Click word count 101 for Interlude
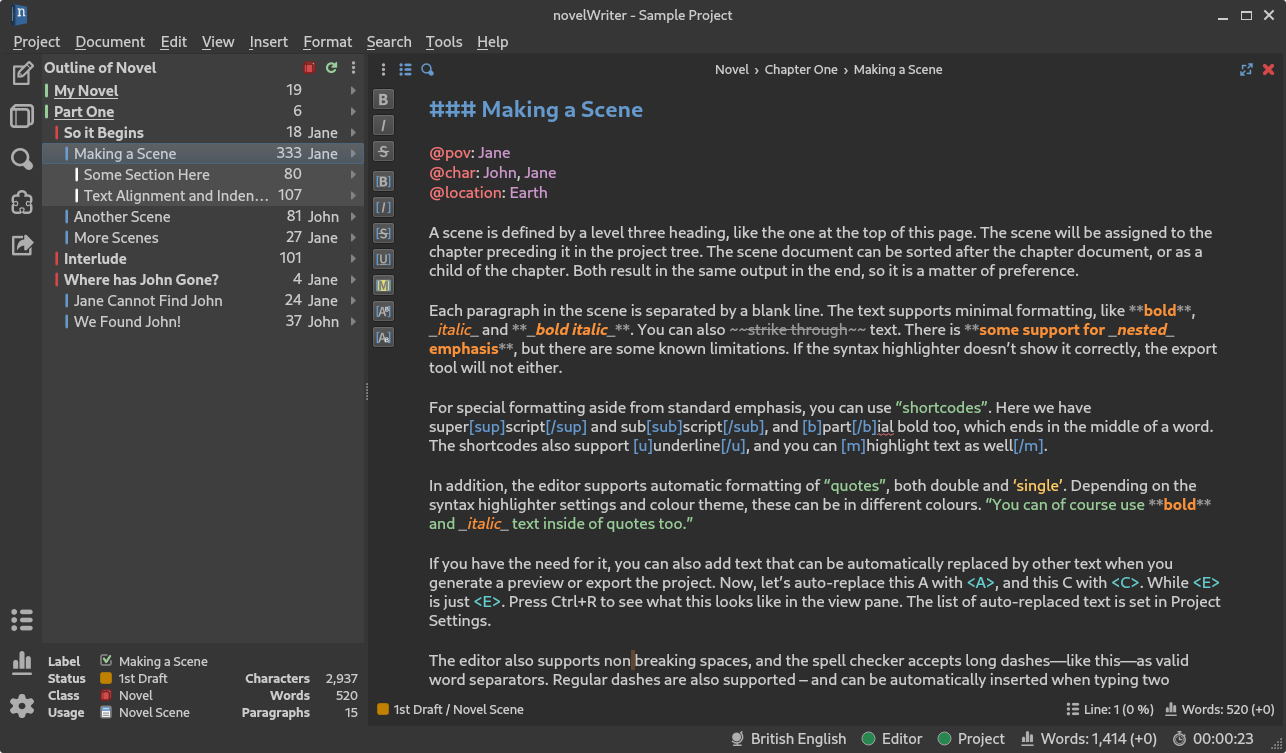The width and height of the screenshot is (1286, 753). tap(290, 258)
